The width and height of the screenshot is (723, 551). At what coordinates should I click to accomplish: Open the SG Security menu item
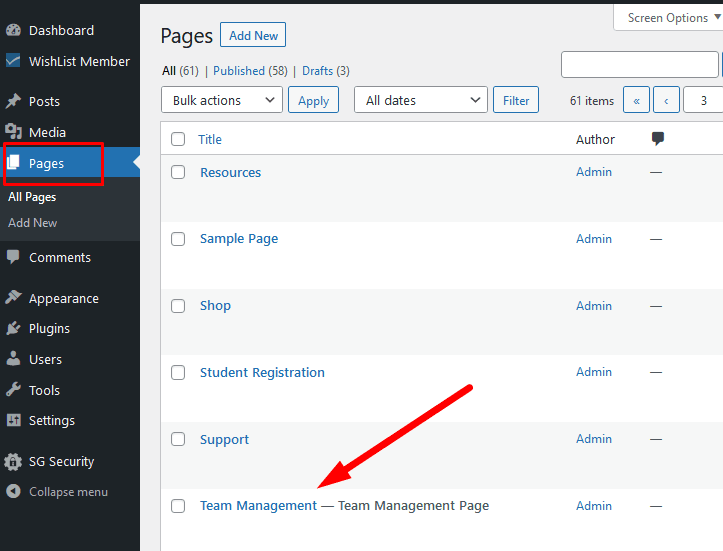[61, 462]
